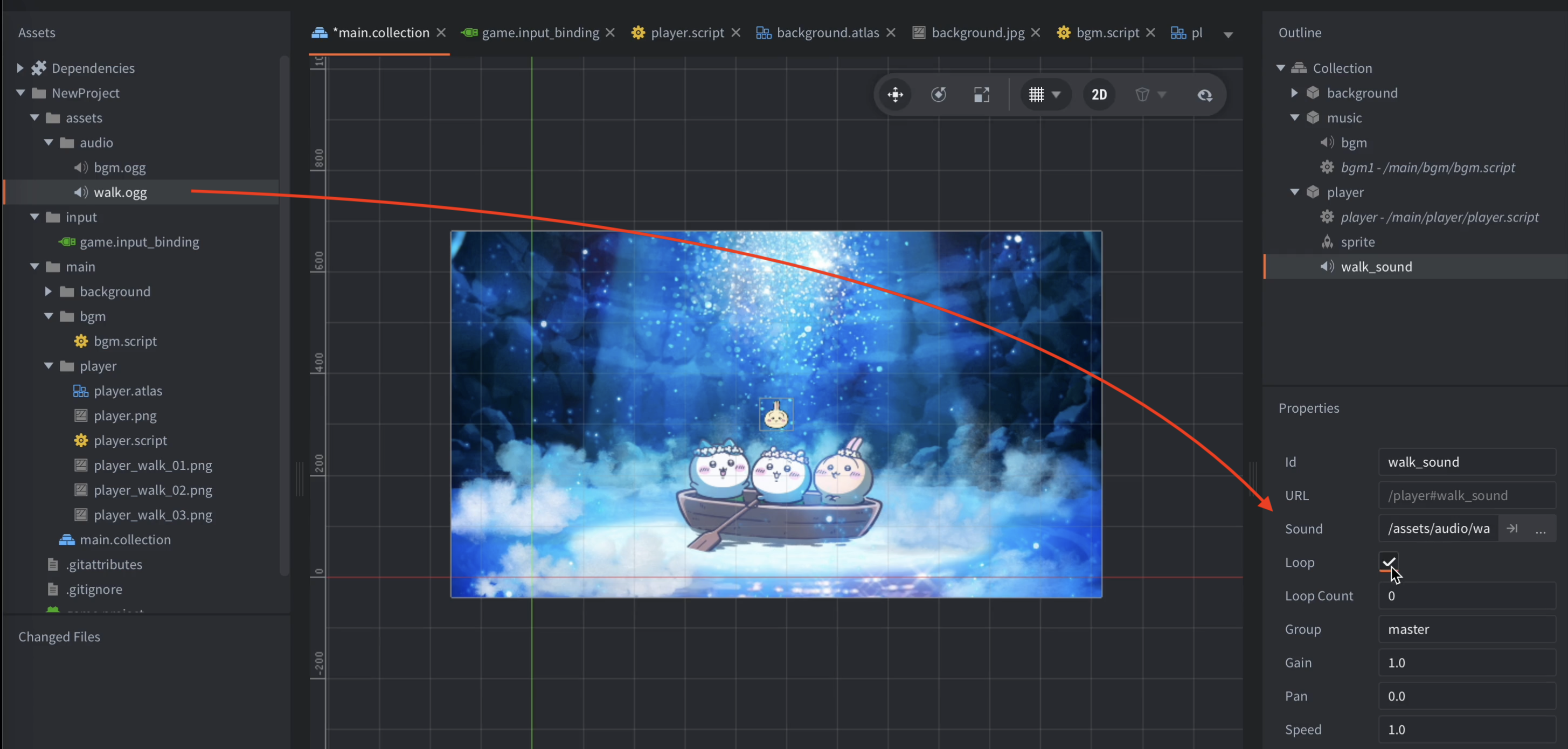This screenshot has height=749, width=1568.
Task: Select player_walk_01.png file
Action: click(141, 465)
